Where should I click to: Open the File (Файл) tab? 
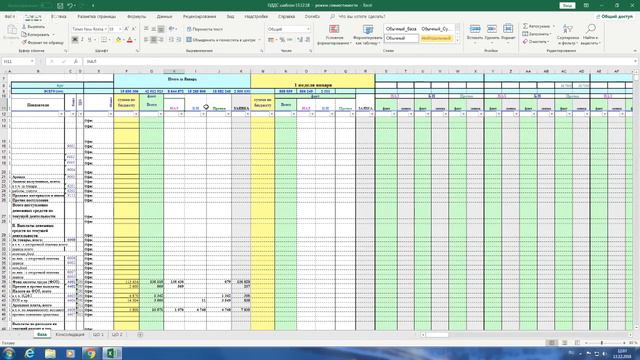[10, 17]
